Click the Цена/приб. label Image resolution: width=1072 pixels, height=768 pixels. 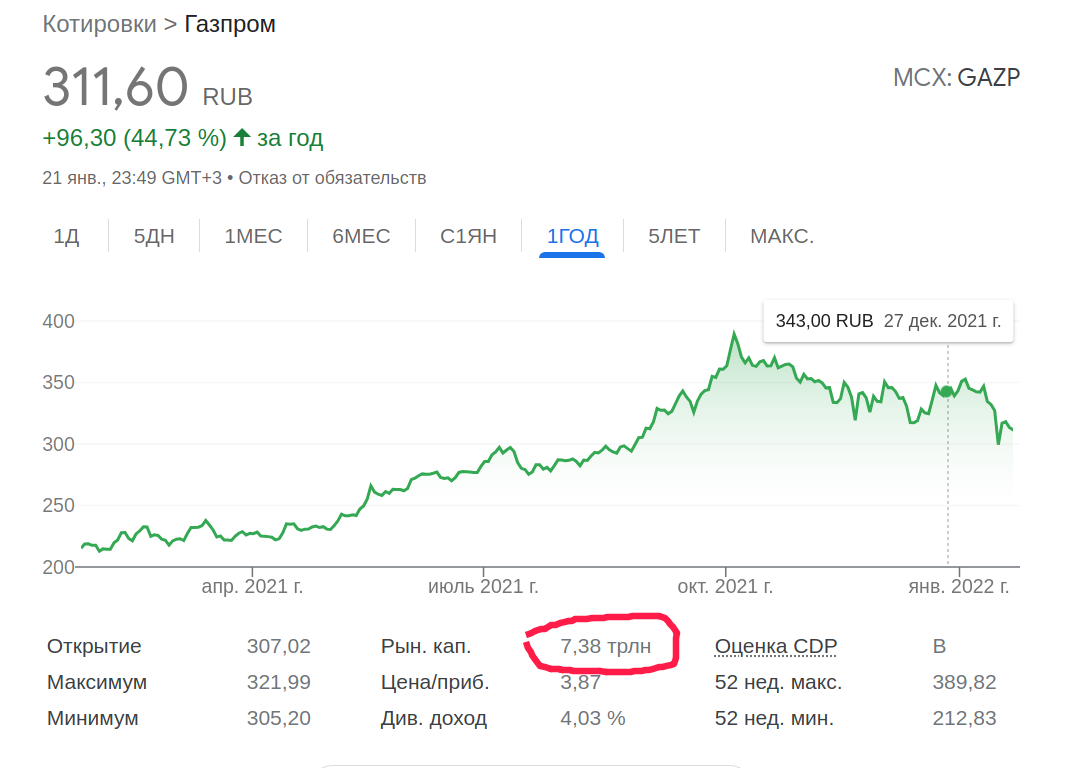tap(435, 682)
